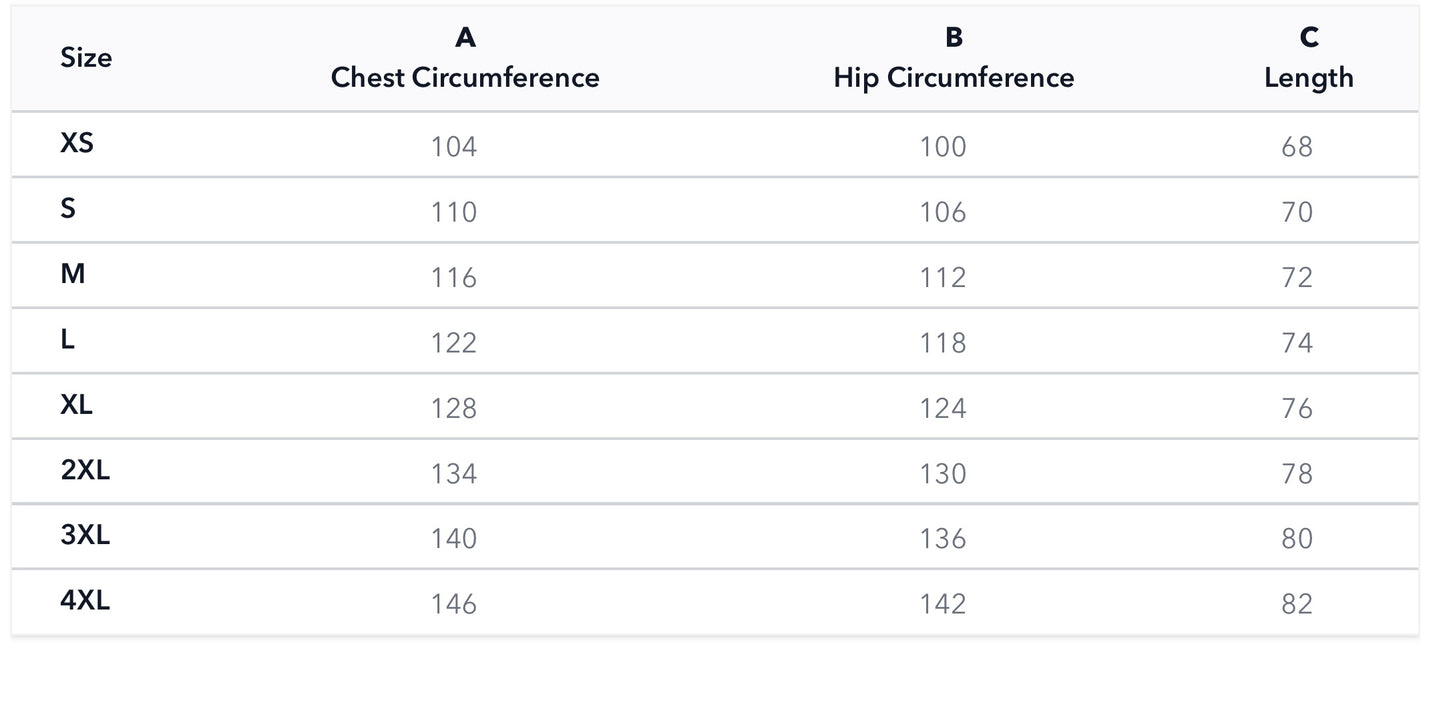Click chest value 140 for 3XL
This screenshot has height=717, width=1445.
click(x=454, y=539)
